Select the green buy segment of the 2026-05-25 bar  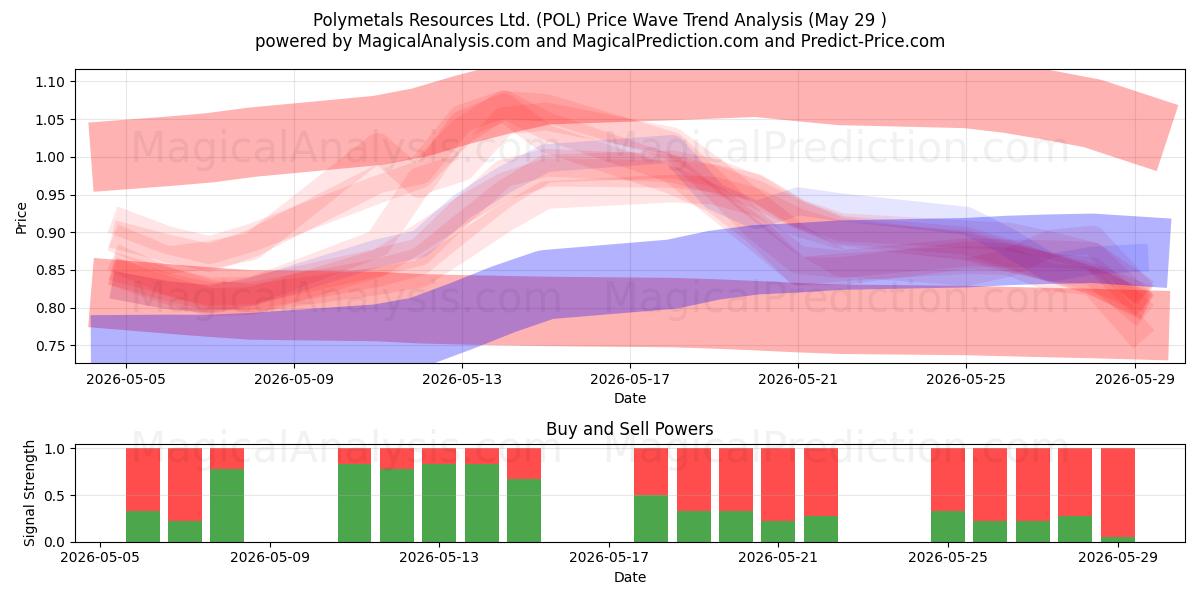pyautogui.click(x=948, y=527)
